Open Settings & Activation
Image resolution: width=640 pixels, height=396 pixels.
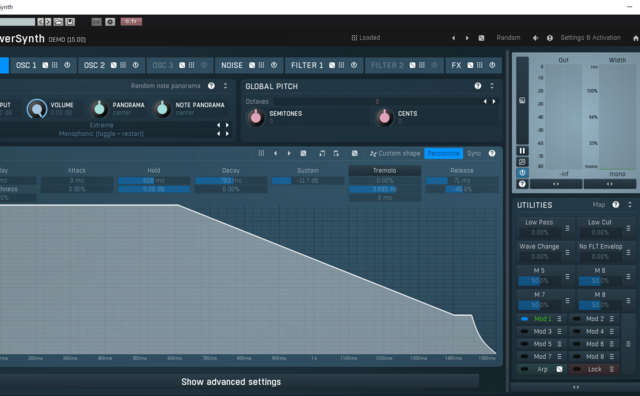590,38
